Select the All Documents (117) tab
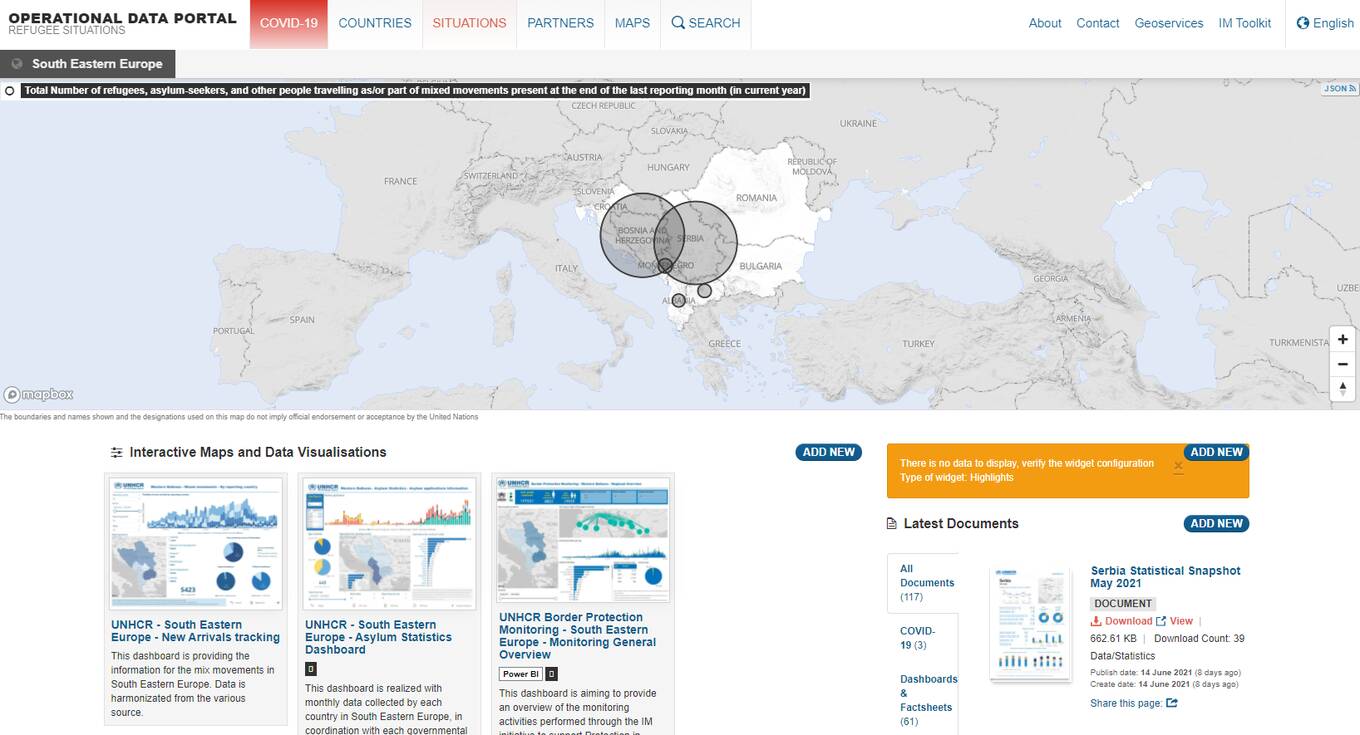Screen dimensions: 1360x735 (922, 583)
